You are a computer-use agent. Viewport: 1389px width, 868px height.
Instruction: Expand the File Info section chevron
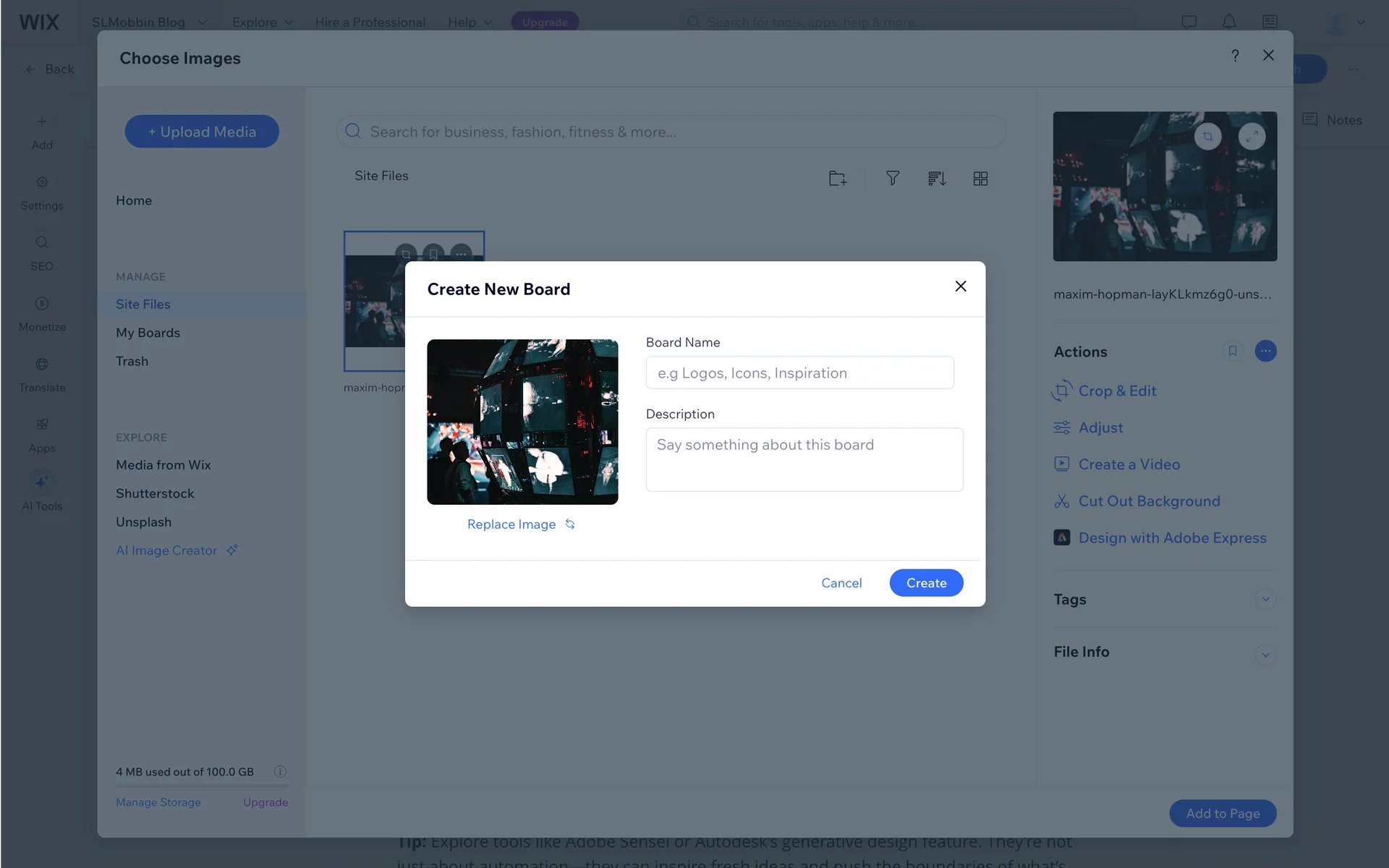[1265, 655]
